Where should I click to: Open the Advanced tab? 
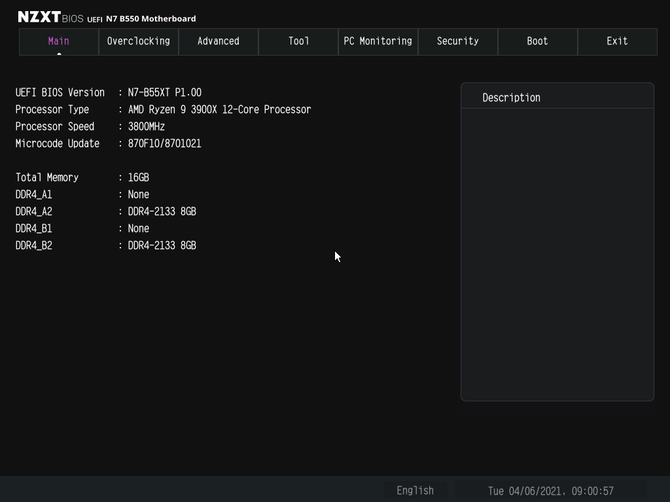click(218, 41)
